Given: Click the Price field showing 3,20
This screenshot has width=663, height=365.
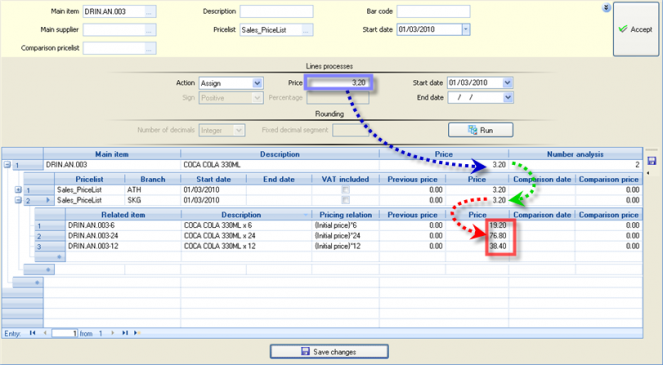Looking at the screenshot, I should click(338, 83).
